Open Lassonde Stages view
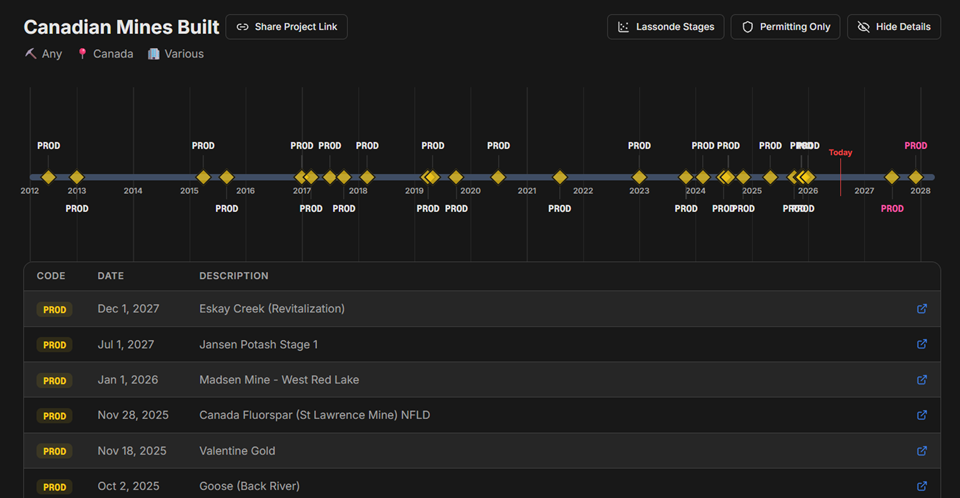Image resolution: width=960 pixels, height=498 pixels. pos(666,27)
